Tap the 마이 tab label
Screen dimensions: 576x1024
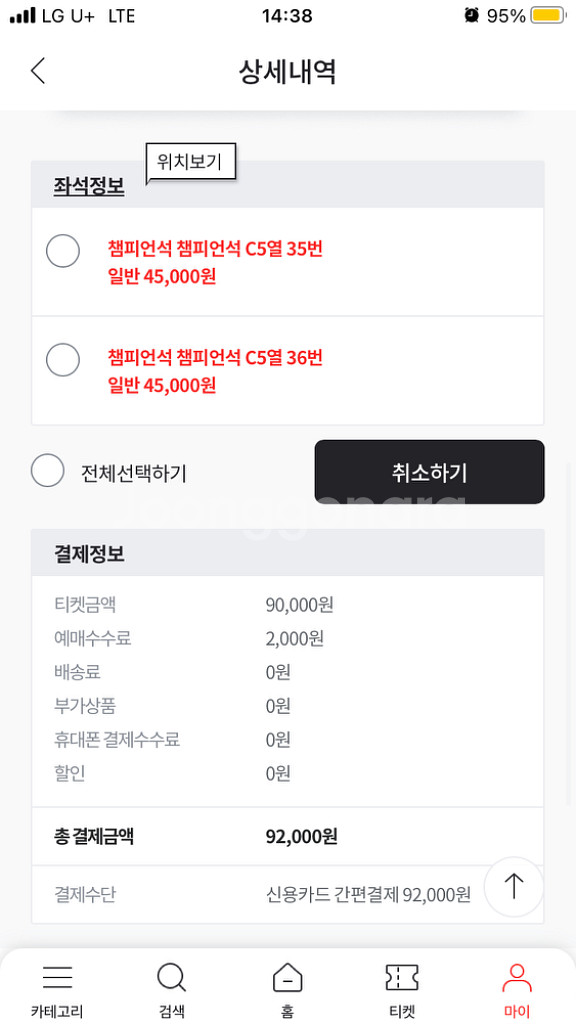(517, 1012)
